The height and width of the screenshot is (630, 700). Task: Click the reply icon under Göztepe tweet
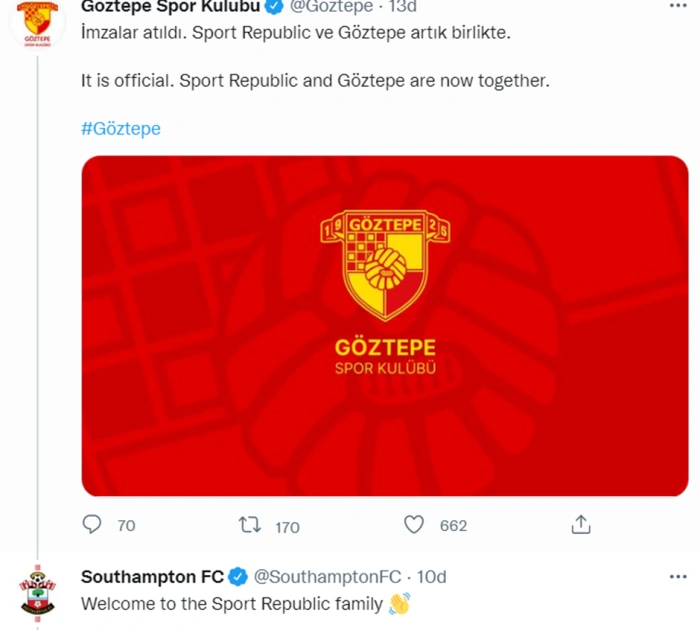[92, 524]
